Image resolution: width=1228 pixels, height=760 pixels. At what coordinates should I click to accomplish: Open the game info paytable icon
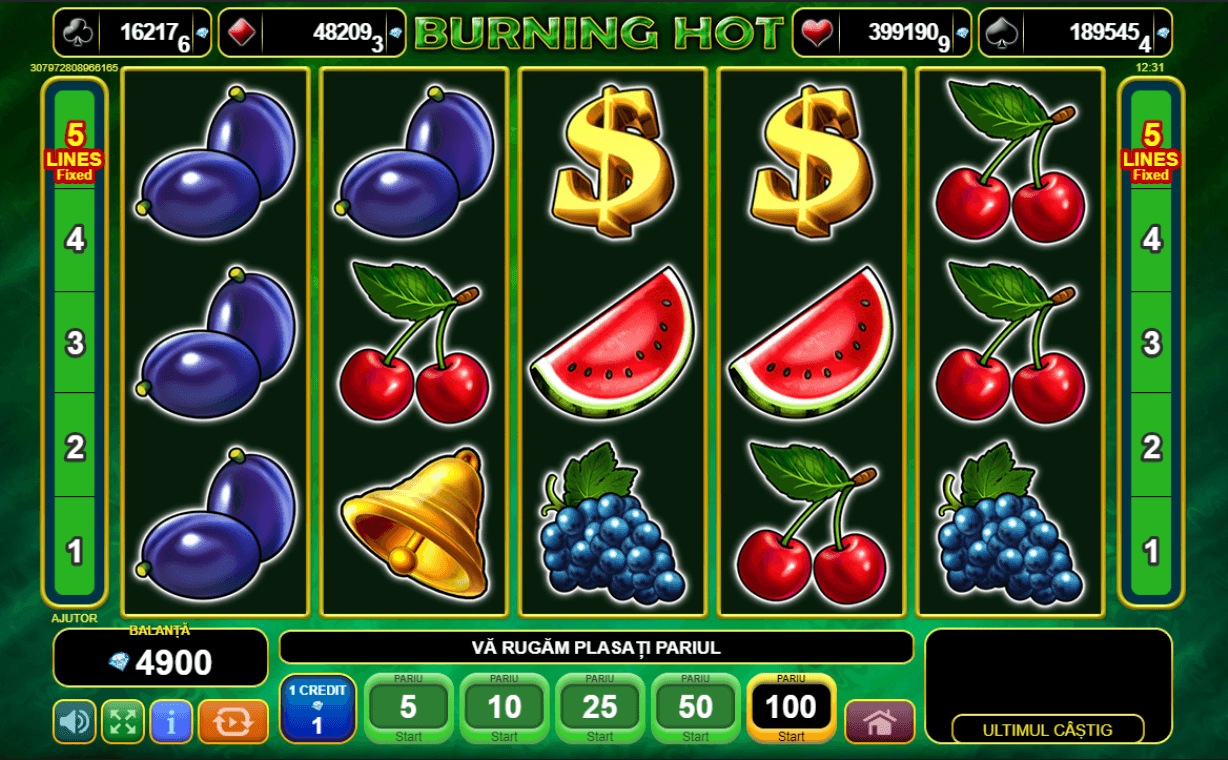tap(171, 721)
